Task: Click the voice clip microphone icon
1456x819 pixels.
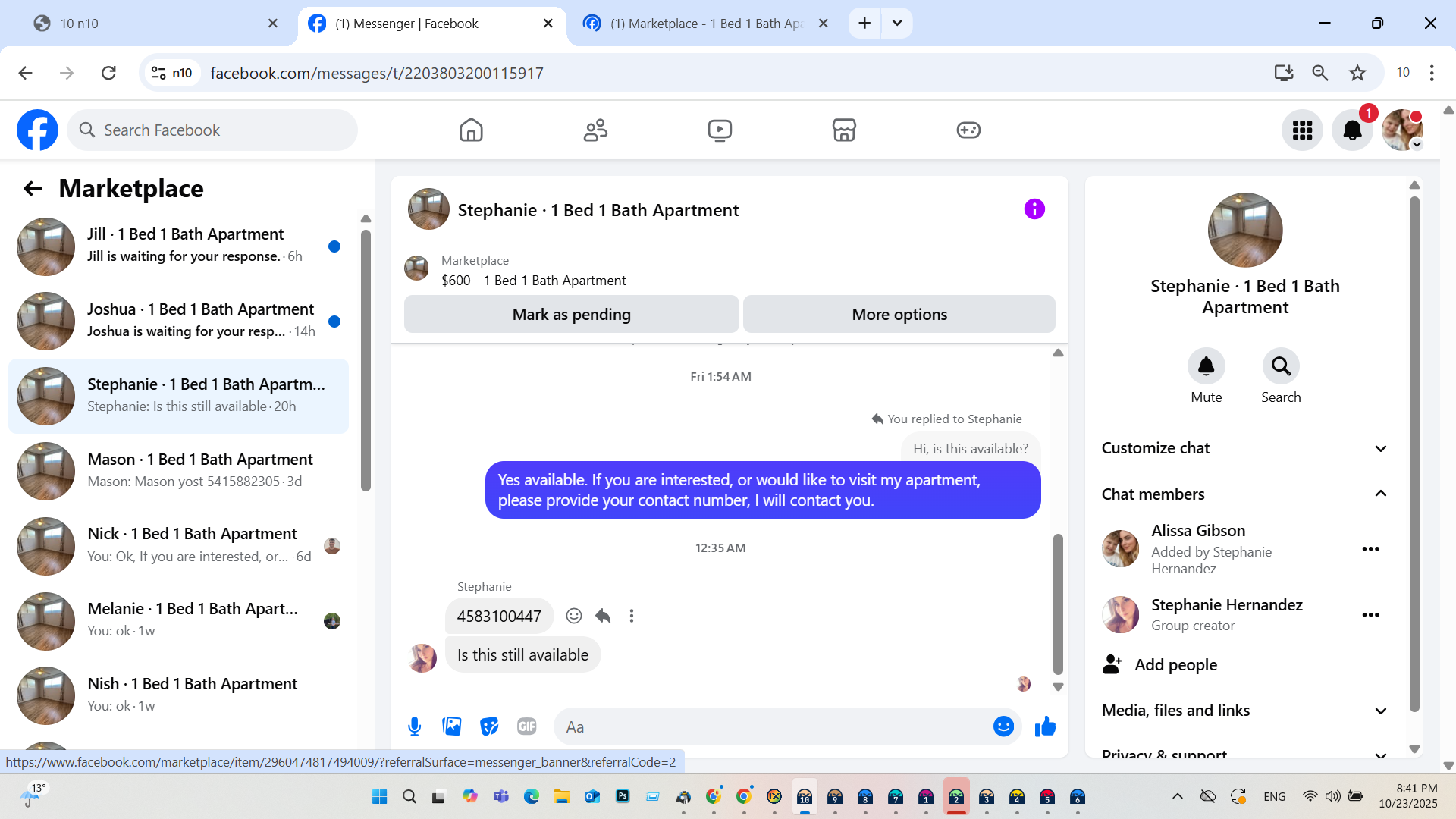Action: (x=414, y=726)
